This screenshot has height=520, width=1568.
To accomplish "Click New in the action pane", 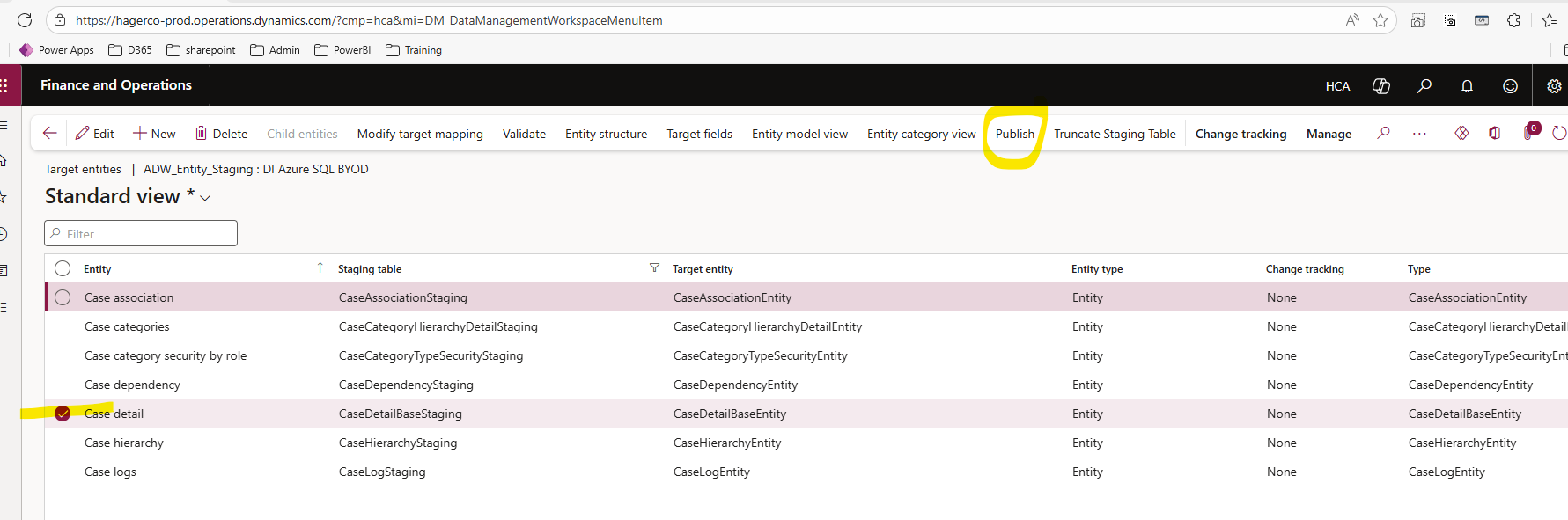I will tap(154, 134).
